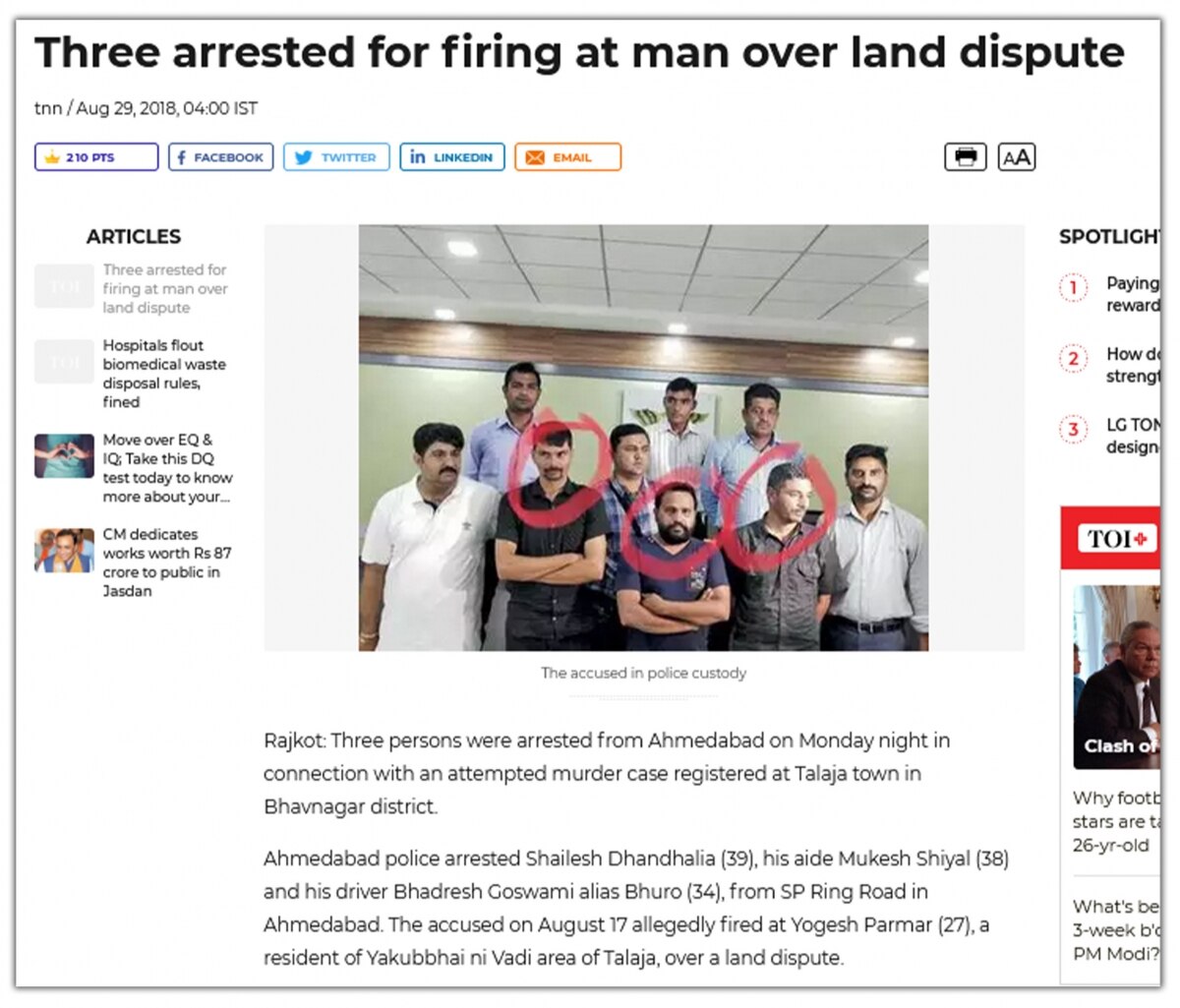Viewport: 1180px width, 1008px height.
Task: Open the Clash of thumbnail in TOI+
Action: [1117, 677]
